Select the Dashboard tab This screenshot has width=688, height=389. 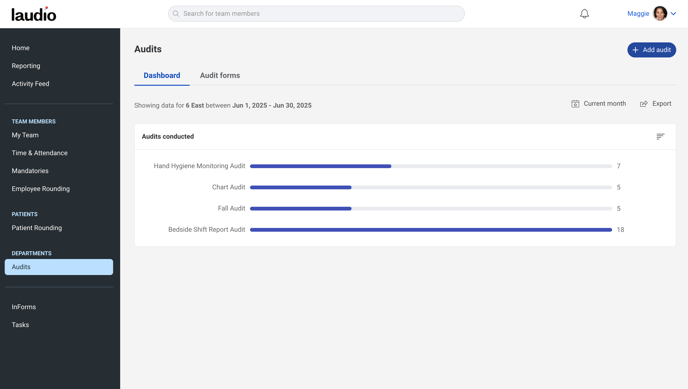tap(161, 75)
